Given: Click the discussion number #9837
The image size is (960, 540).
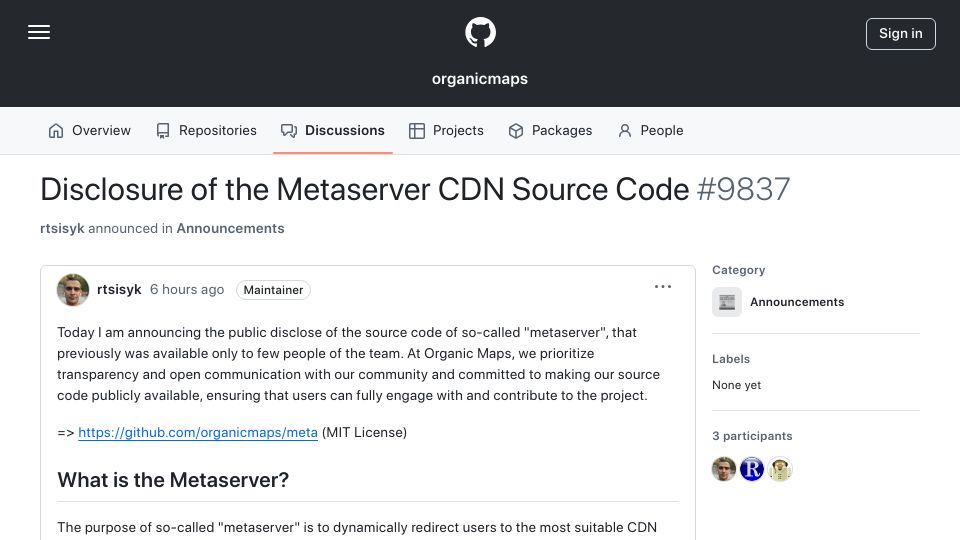Looking at the screenshot, I should pos(743,189).
